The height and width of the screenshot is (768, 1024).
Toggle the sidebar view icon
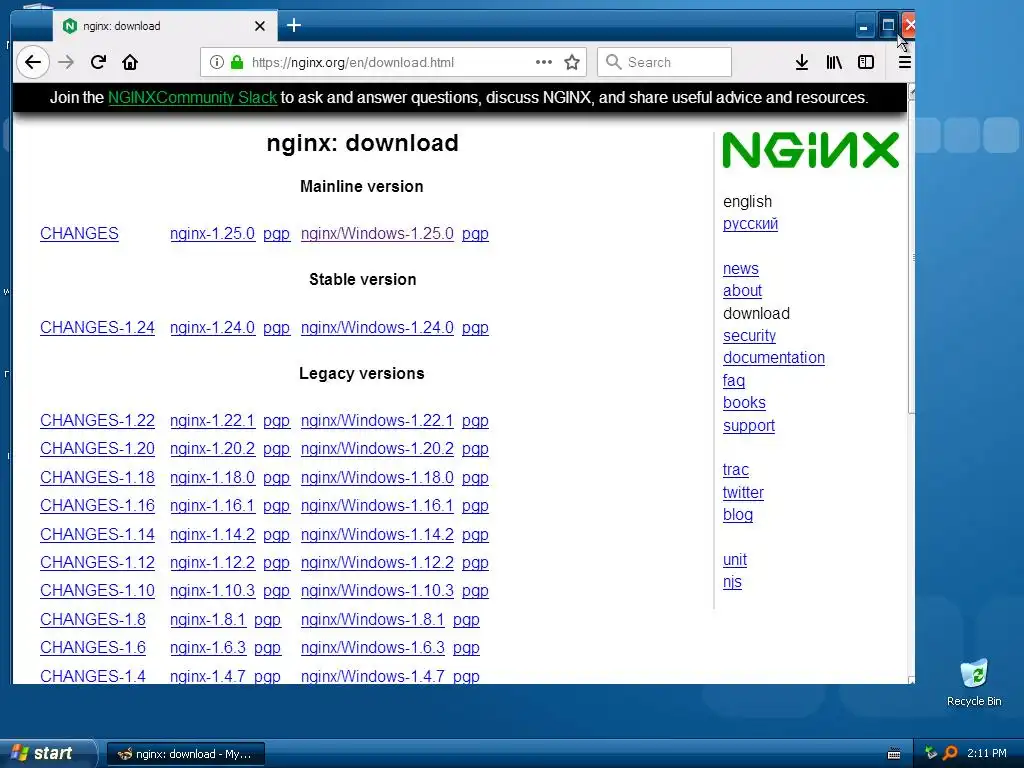(x=866, y=62)
